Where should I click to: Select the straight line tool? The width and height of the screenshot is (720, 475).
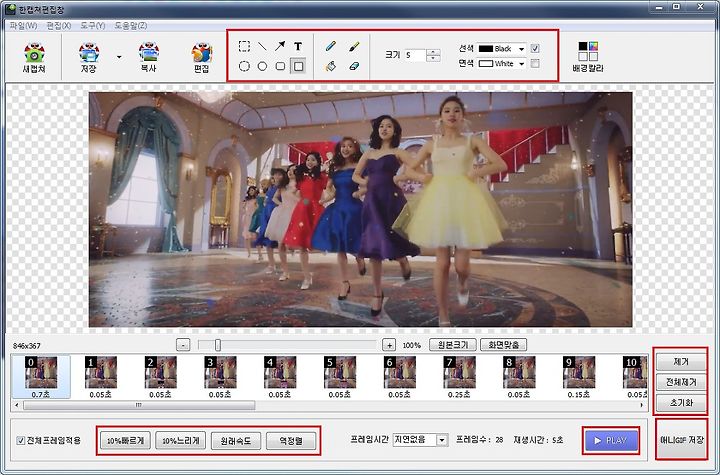click(262, 46)
